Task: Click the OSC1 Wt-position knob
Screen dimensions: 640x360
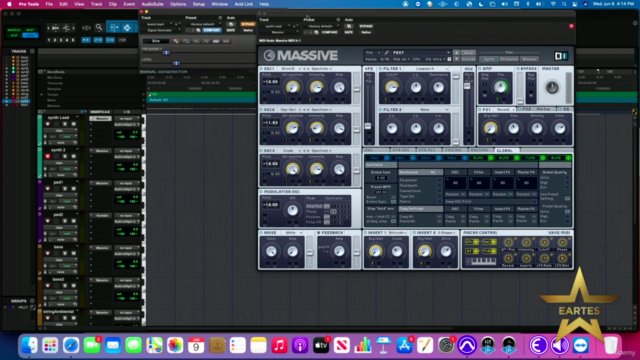Action: 292,87
